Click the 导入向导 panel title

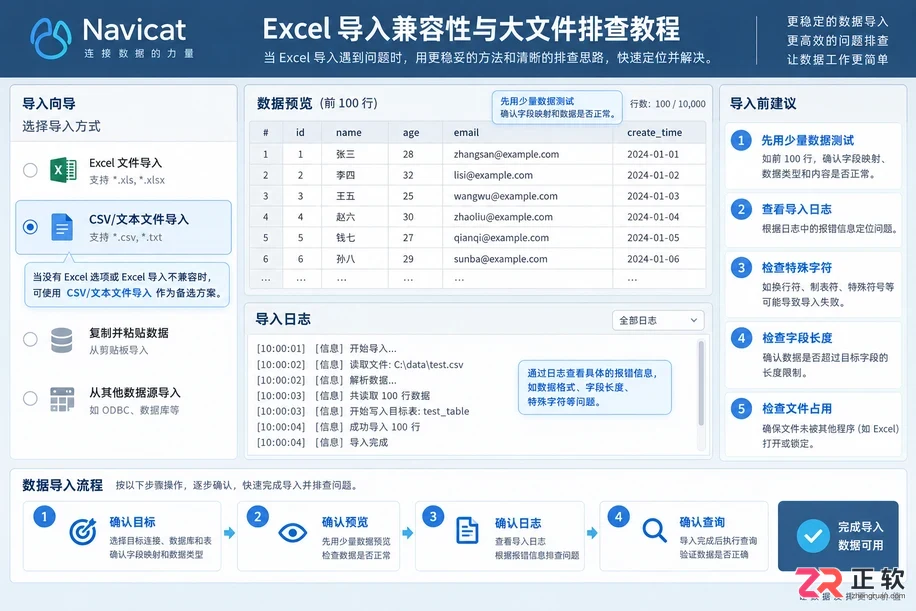pos(49,104)
